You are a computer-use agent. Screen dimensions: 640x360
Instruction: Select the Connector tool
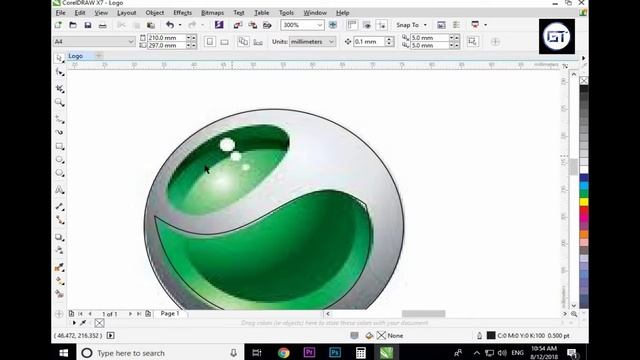tap(60, 220)
